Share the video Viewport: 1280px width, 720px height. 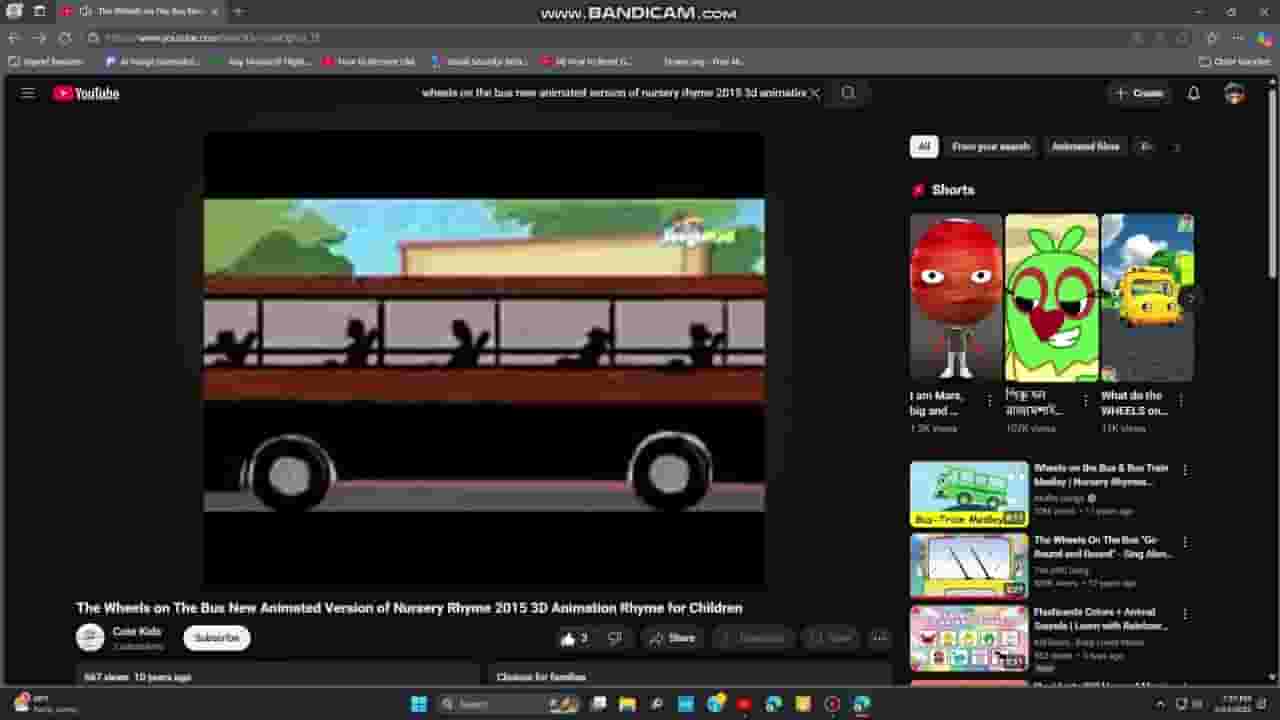[672, 638]
